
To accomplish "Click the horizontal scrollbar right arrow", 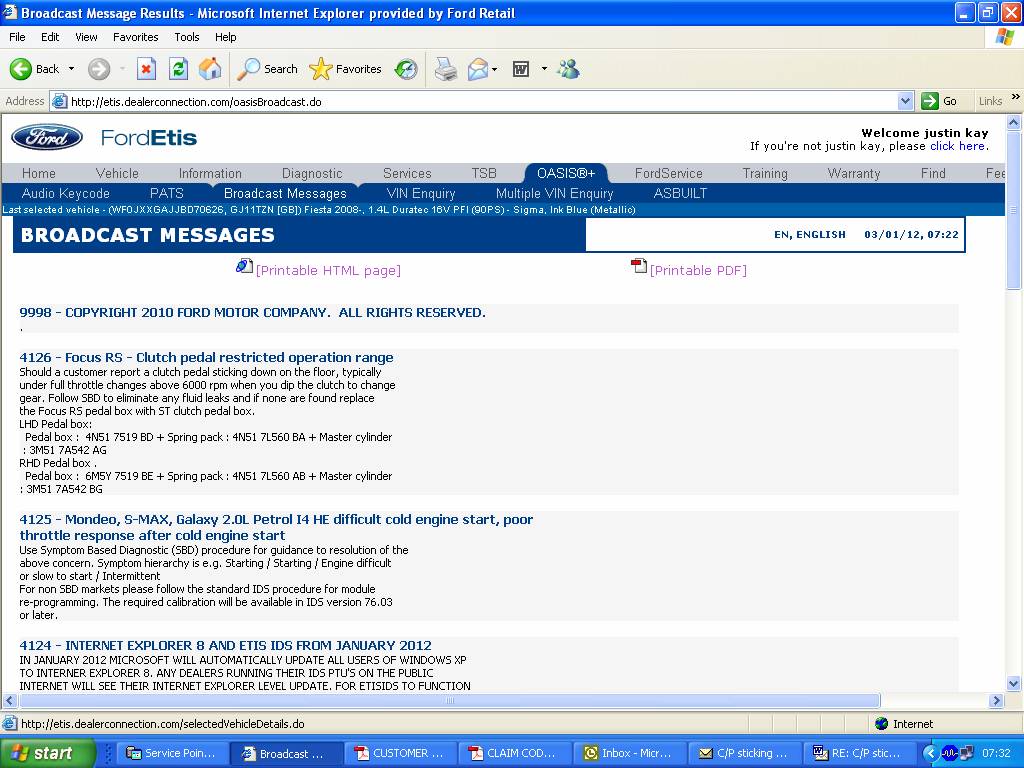I will pos(996,701).
